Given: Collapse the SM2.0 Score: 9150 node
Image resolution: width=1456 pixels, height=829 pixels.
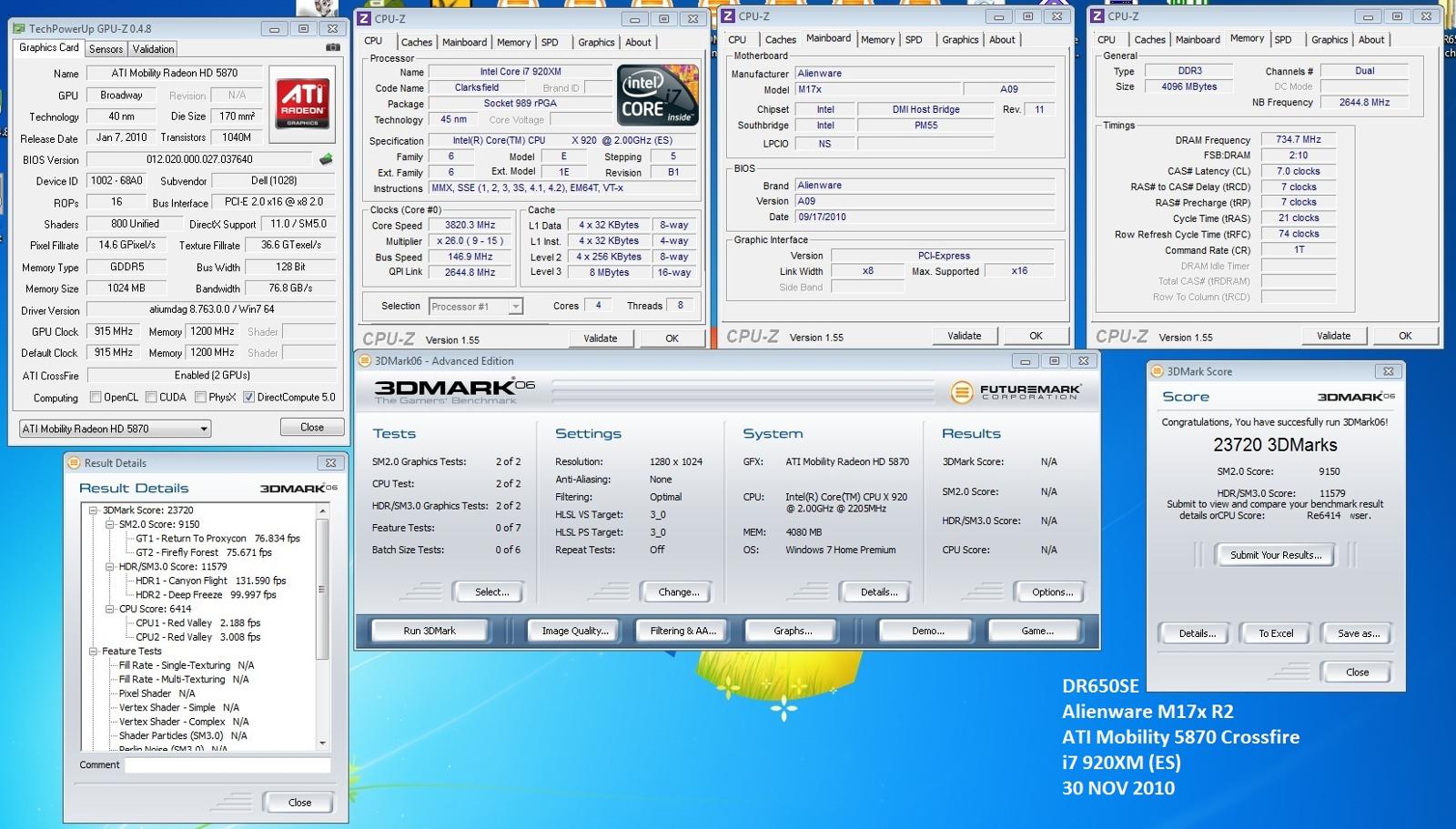Looking at the screenshot, I should (x=109, y=524).
